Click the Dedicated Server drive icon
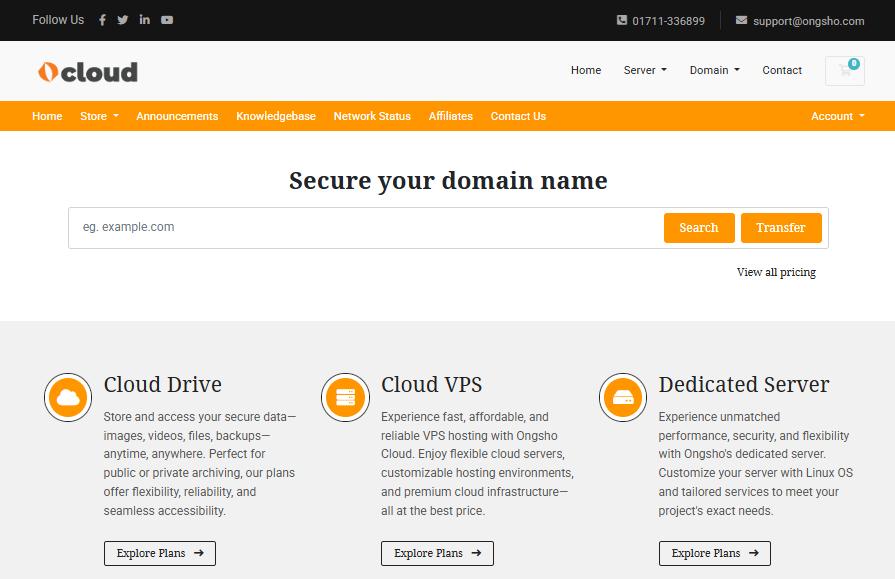 [x=623, y=397]
